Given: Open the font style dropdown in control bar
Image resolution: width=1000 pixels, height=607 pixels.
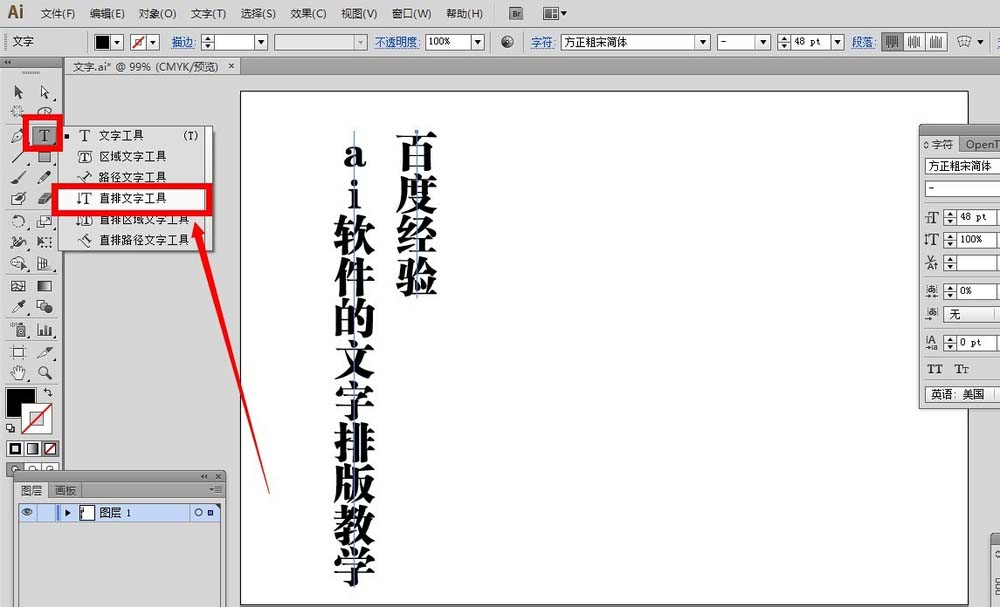Looking at the screenshot, I should (x=763, y=42).
